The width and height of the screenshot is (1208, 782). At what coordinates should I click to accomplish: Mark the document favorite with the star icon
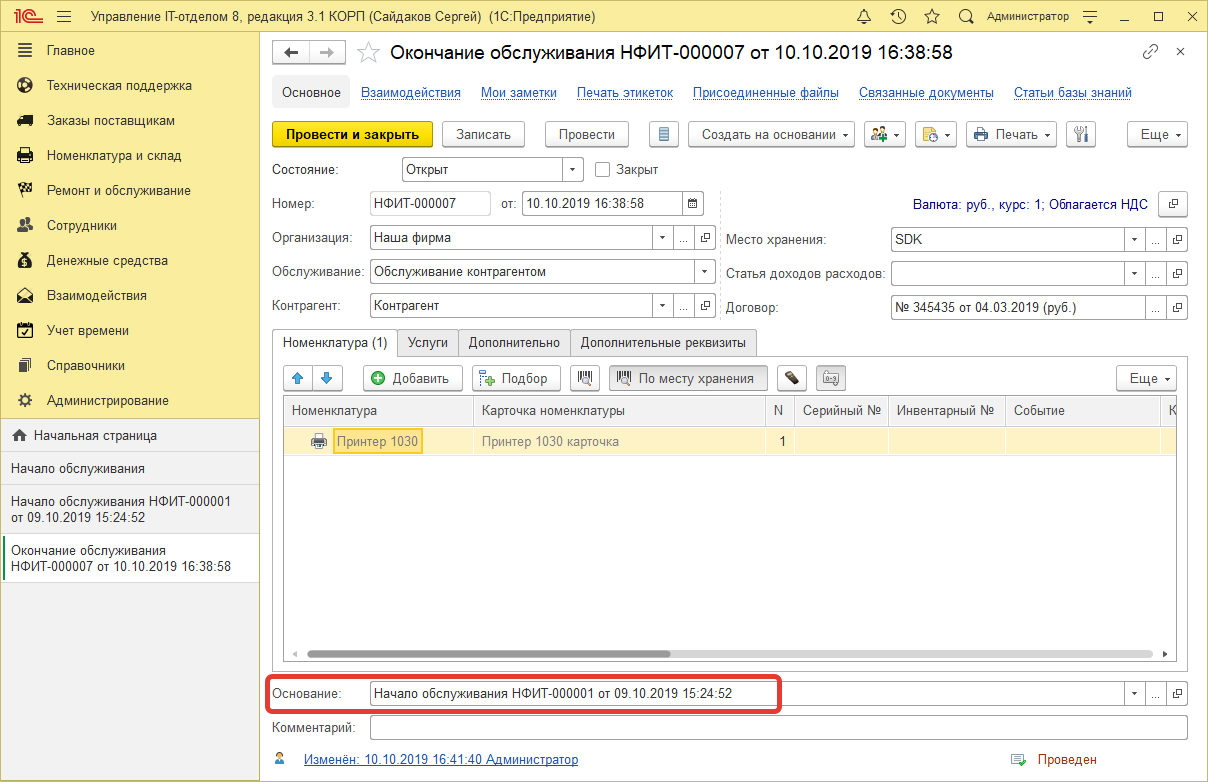pyautogui.click(x=367, y=52)
